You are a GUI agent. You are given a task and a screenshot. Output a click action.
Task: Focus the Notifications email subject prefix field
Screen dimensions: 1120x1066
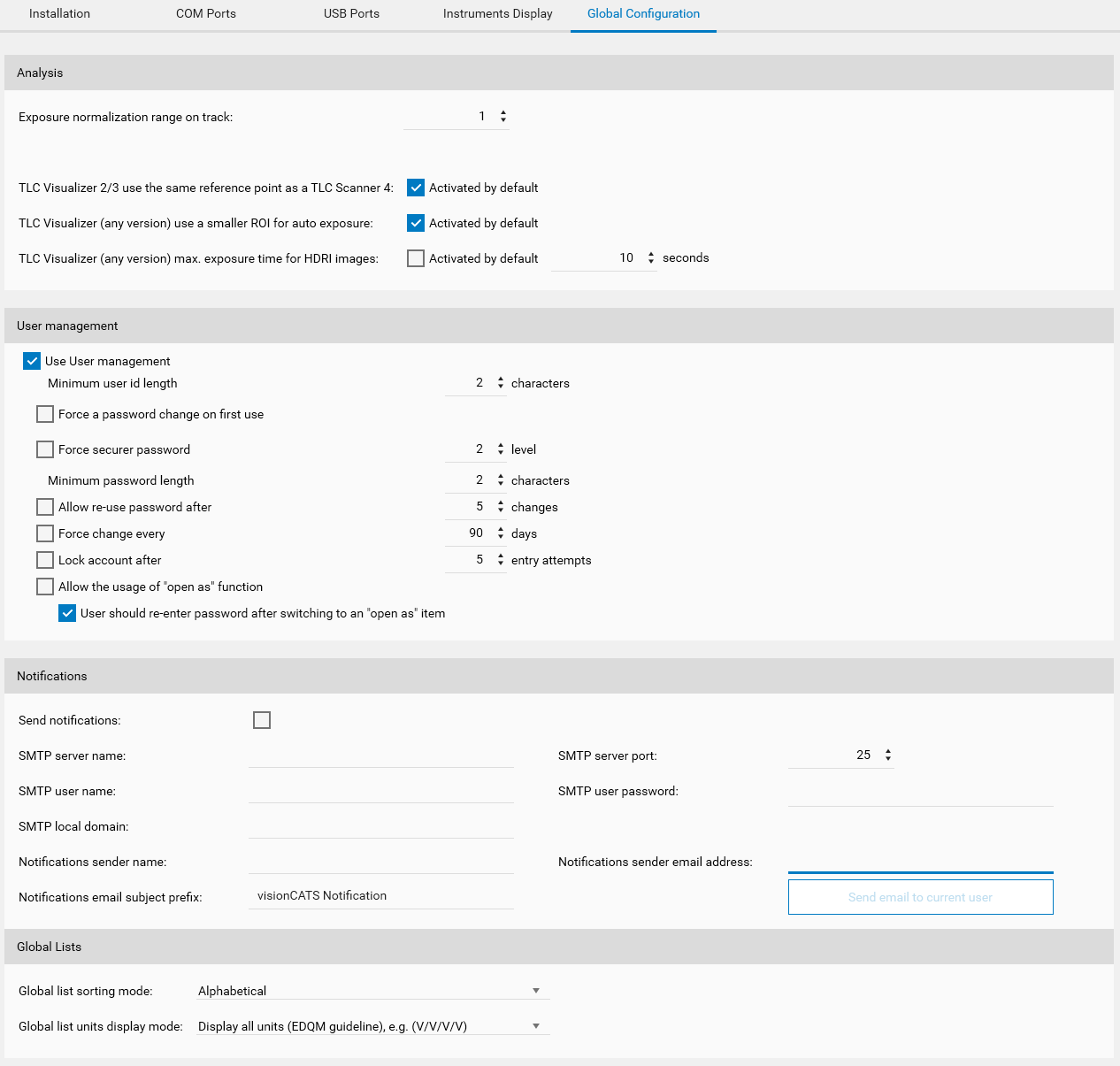[380, 896]
